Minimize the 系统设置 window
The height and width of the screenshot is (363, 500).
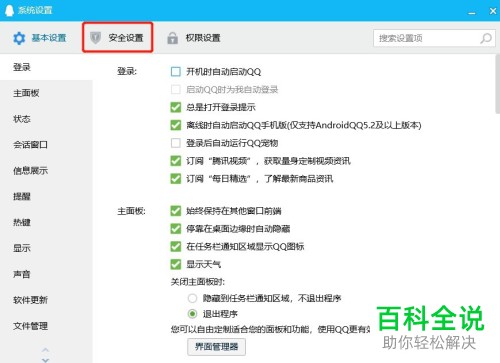tap(472, 12)
